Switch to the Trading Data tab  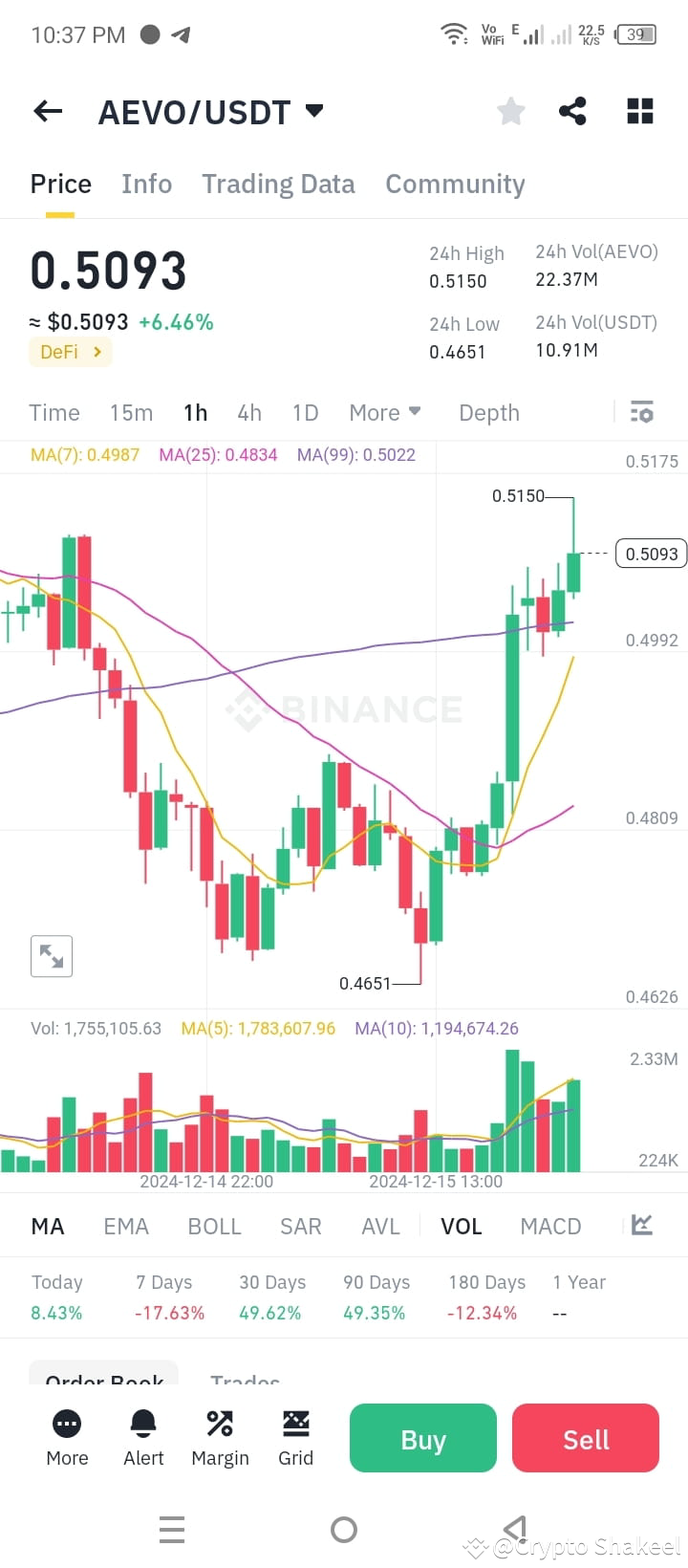[x=278, y=184]
